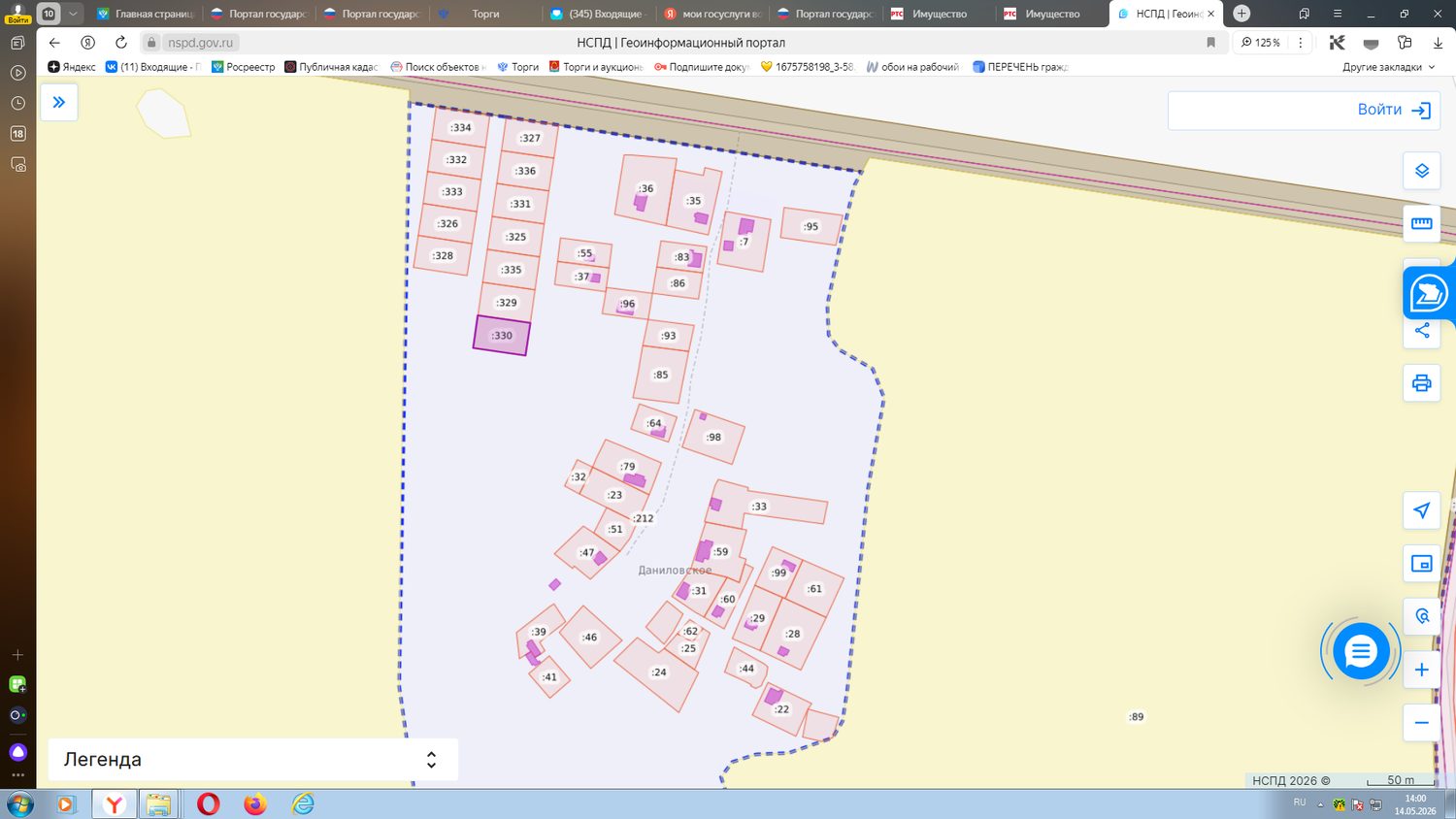
Task: Expand the tab group dropdown arrow
Action: pos(73,14)
